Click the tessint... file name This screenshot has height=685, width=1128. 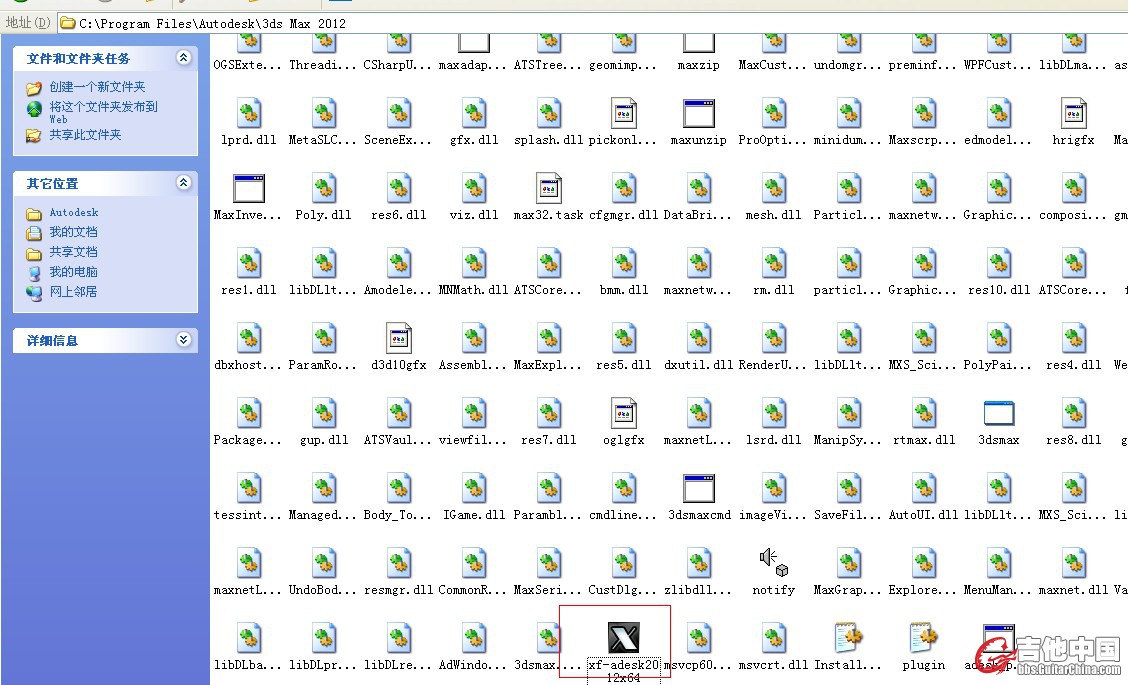point(247,515)
